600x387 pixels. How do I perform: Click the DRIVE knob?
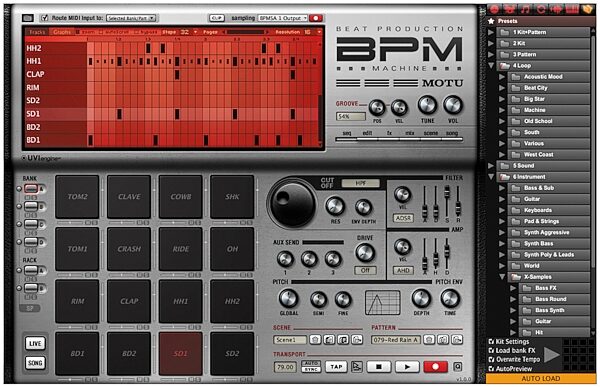click(x=365, y=253)
